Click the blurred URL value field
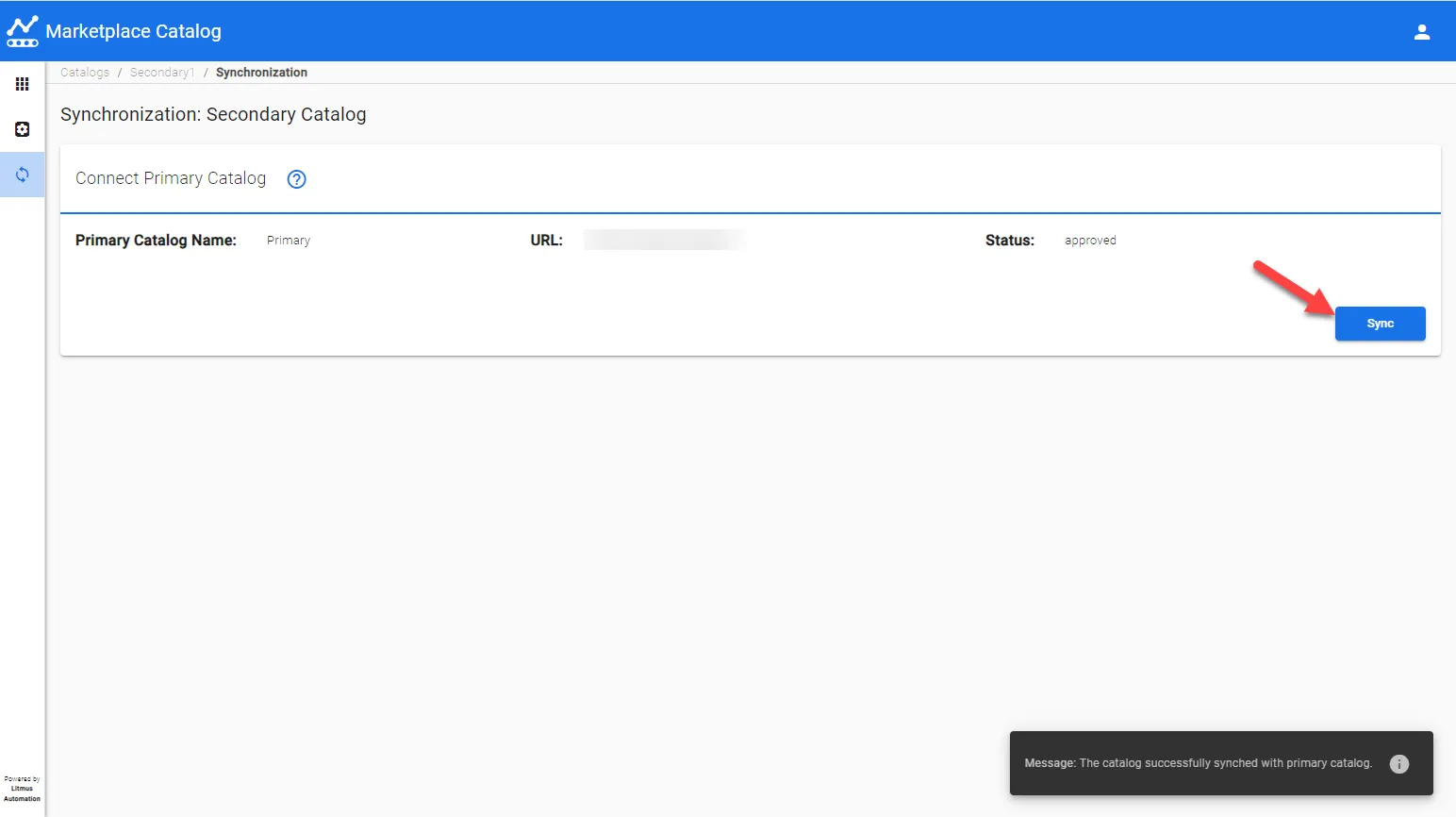Viewport: 1456px width, 817px height. [x=665, y=241]
